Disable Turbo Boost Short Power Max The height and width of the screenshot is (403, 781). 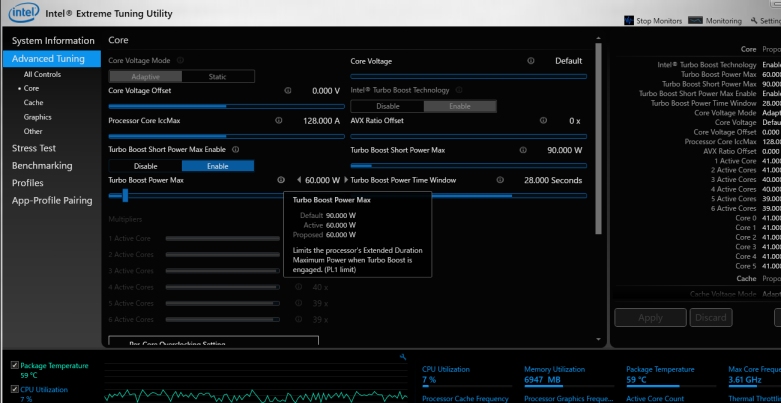tap(145, 166)
